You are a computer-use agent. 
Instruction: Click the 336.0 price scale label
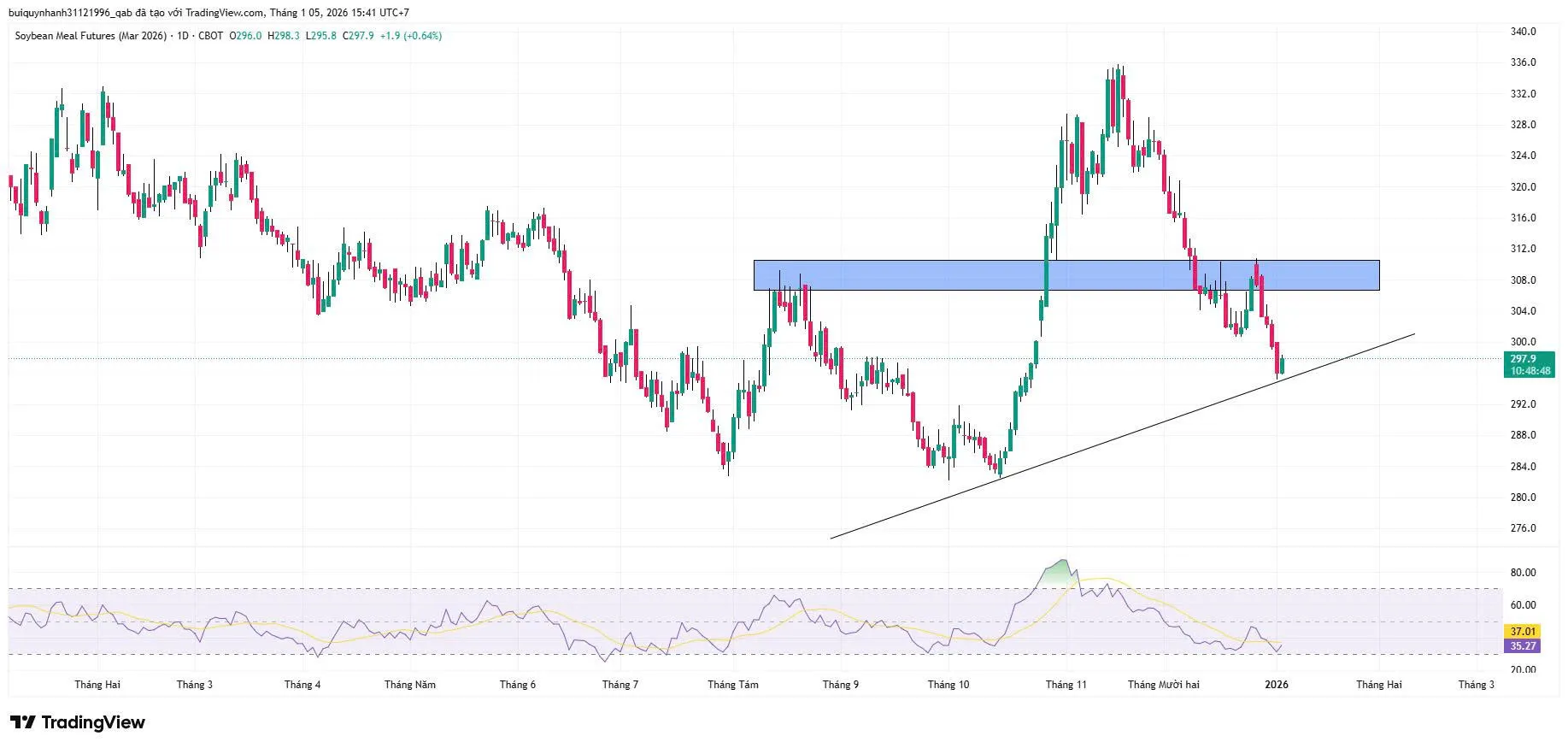coord(1523,62)
